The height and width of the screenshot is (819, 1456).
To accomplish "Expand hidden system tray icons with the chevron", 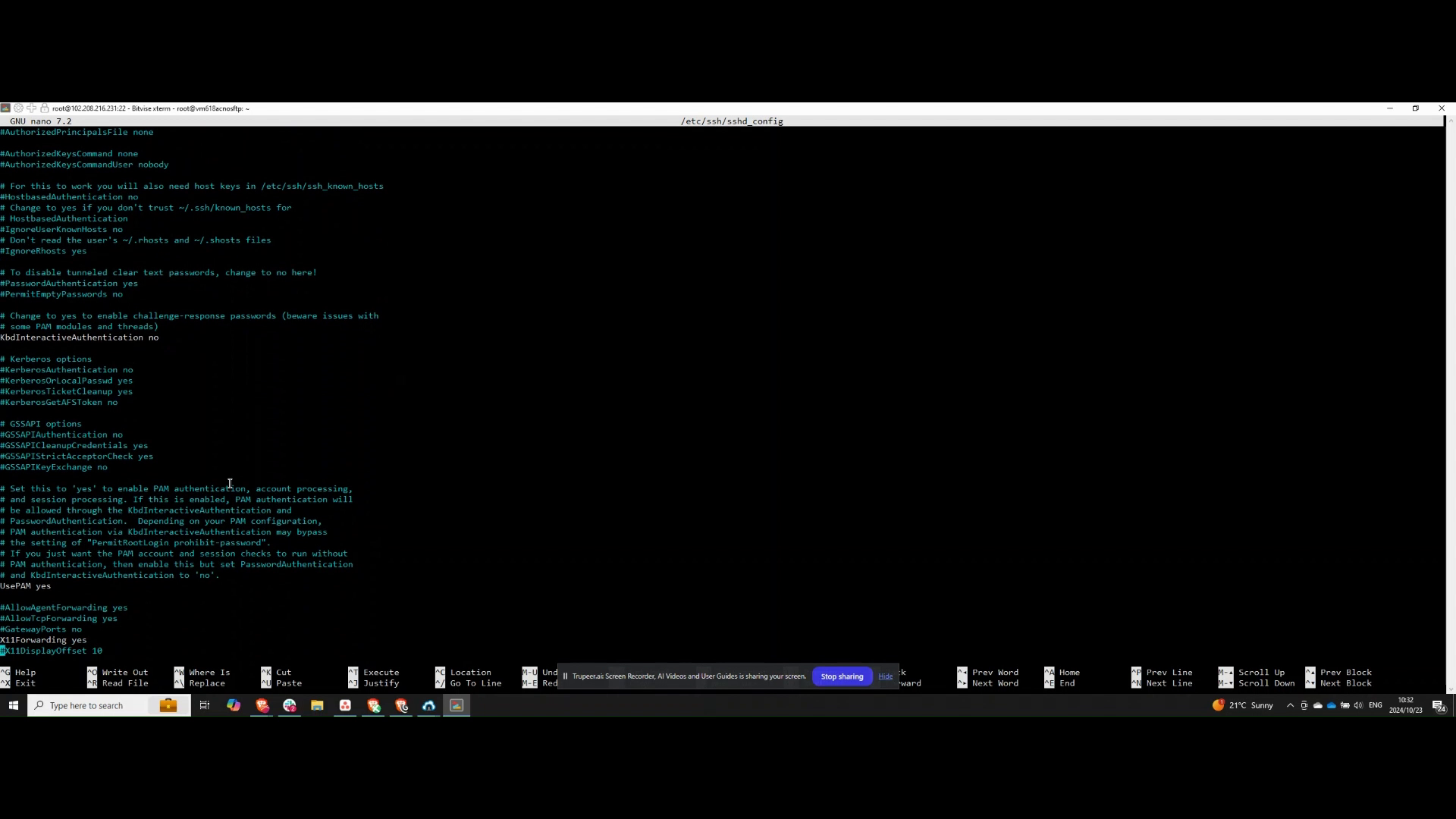I will [1291, 705].
